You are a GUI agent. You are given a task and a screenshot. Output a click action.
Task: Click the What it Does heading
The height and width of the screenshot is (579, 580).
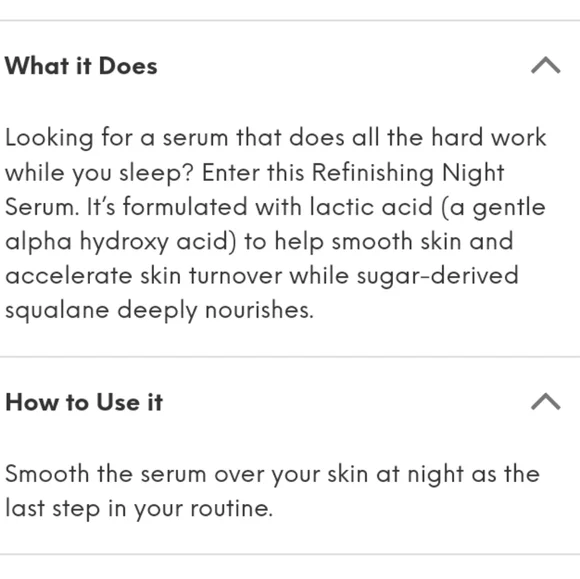(81, 66)
